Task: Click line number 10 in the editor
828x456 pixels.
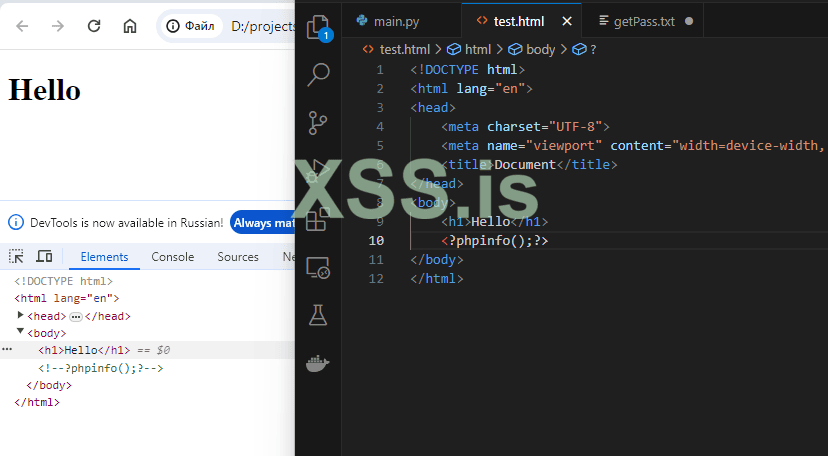Action: point(376,241)
